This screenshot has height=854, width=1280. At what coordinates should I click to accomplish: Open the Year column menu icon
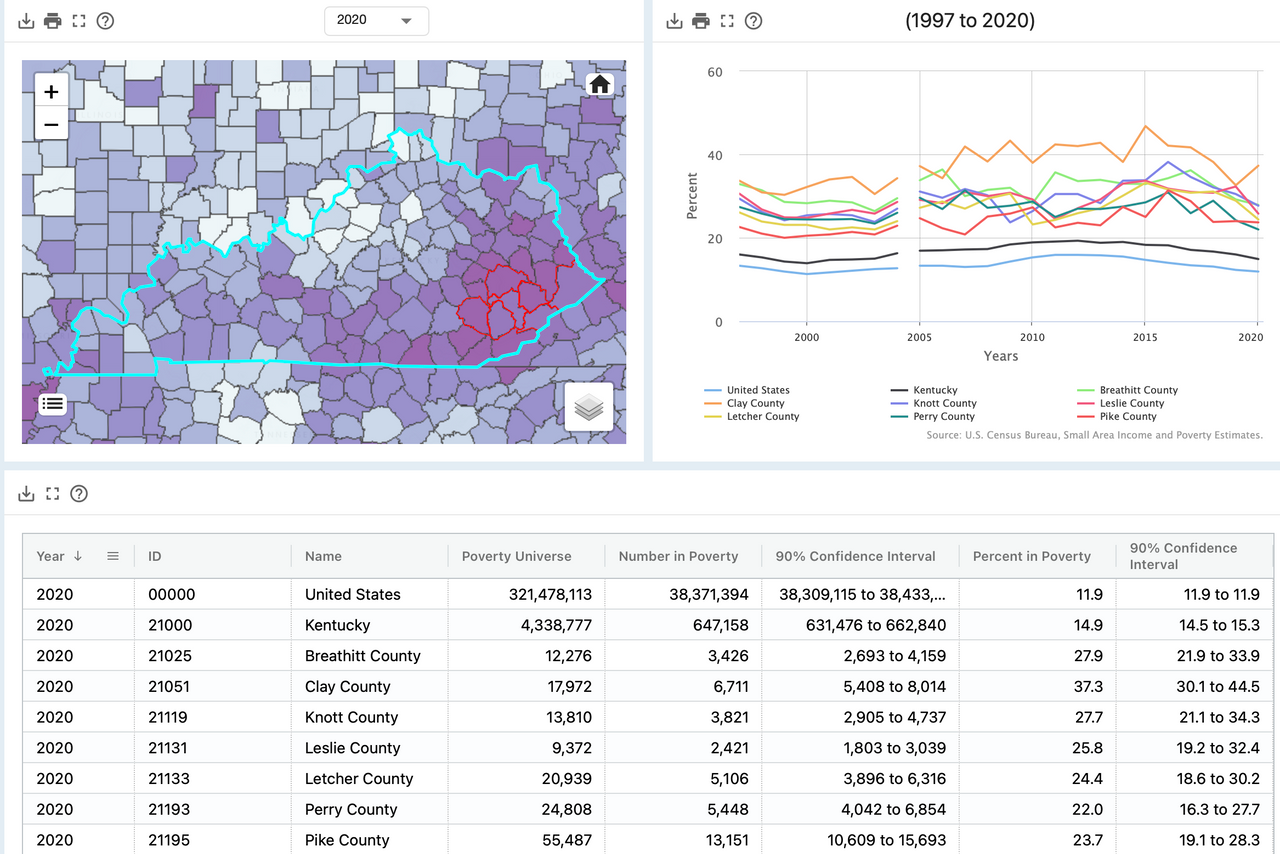113,556
